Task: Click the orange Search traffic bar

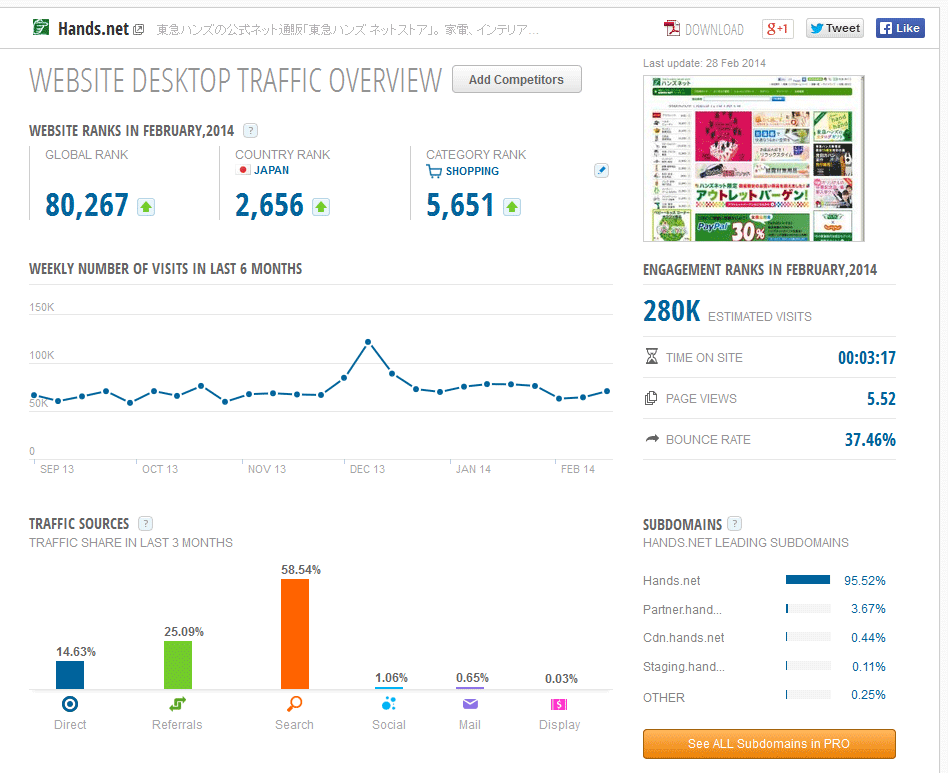Action: [x=295, y=634]
